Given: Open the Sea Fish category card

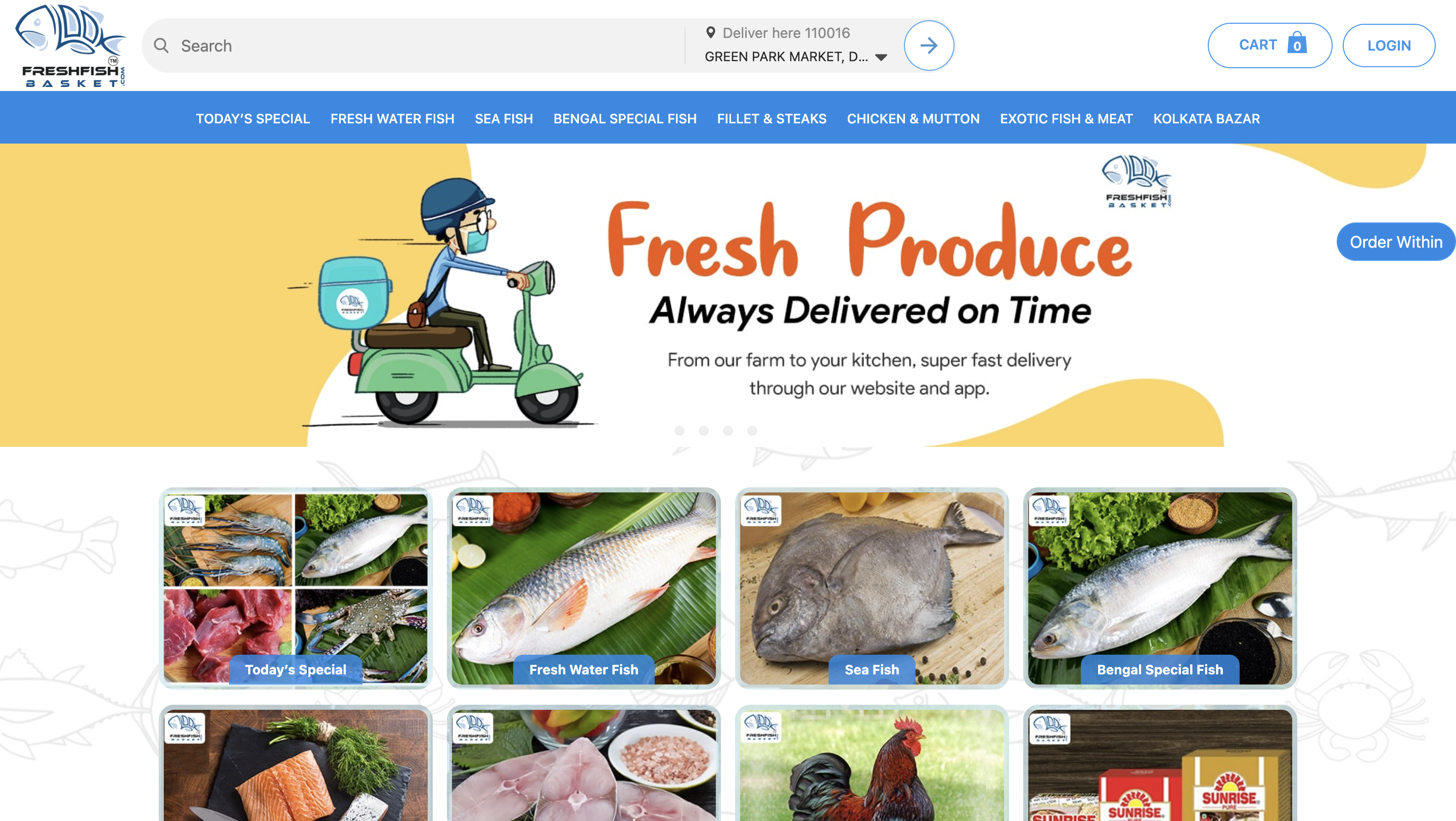Looking at the screenshot, I should tap(872, 588).
